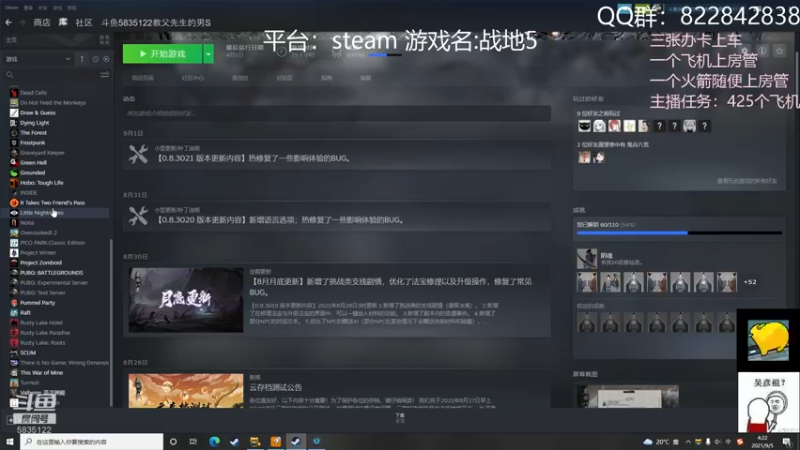This screenshot has height=450, width=800.
Task: Open the 社区中心 game link
Action: (x=193, y=78)
